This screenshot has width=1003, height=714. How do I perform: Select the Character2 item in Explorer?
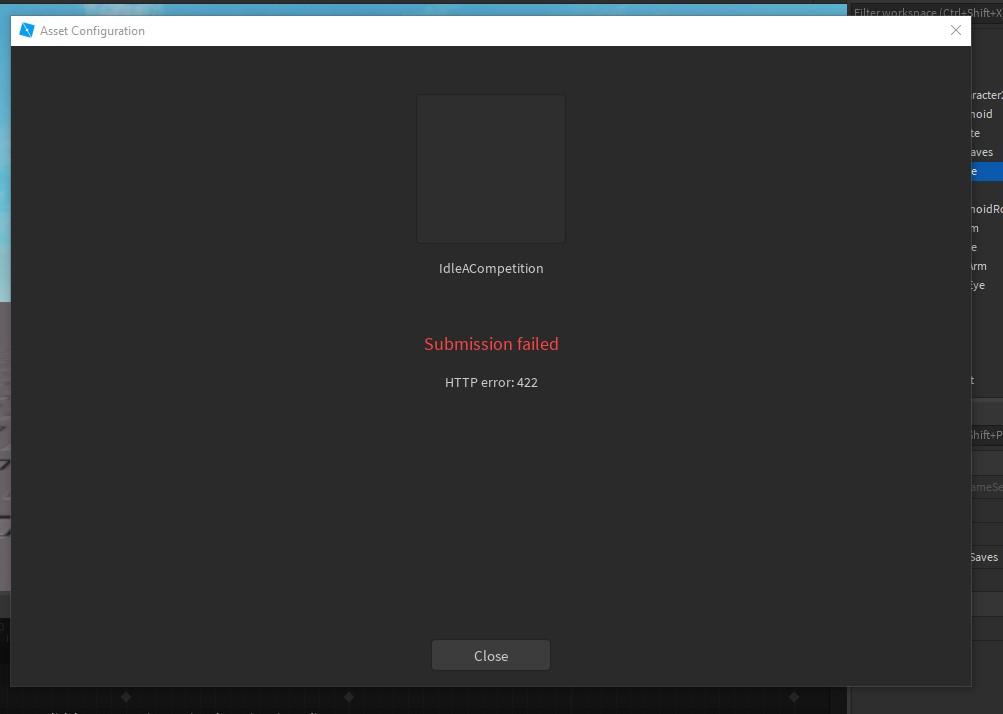click(986, 95)
